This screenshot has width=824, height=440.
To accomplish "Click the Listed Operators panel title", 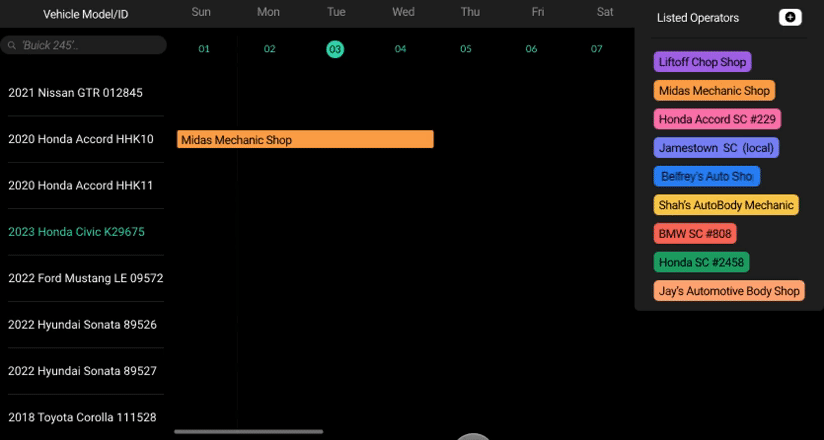I will (698, 18).
